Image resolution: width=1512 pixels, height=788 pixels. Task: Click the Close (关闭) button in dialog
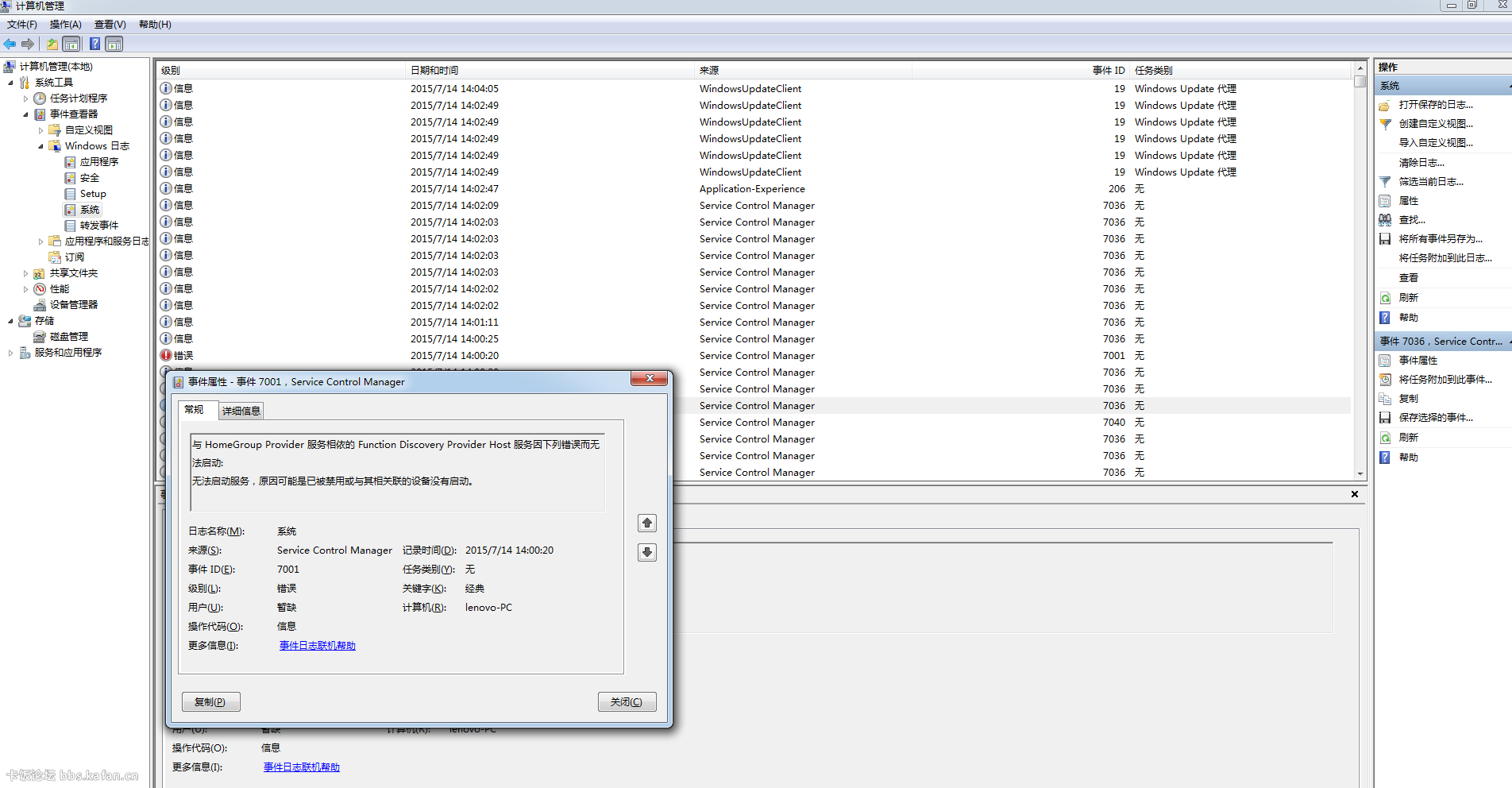pos(627,702)
